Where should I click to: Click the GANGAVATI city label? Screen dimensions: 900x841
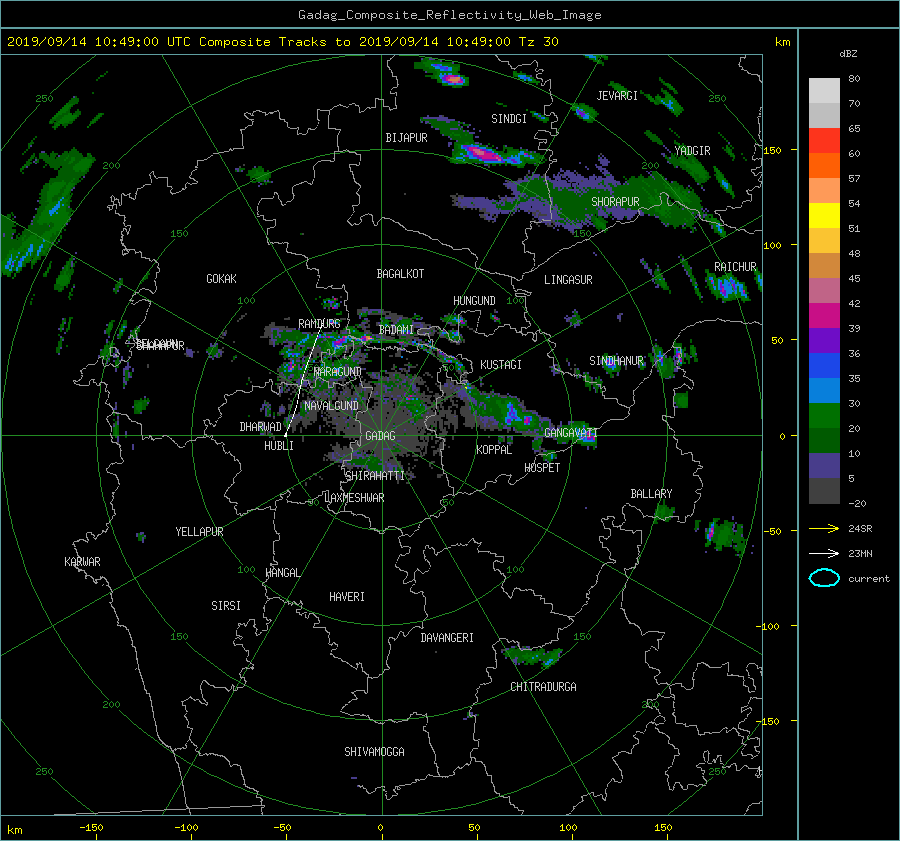point(571,433)
